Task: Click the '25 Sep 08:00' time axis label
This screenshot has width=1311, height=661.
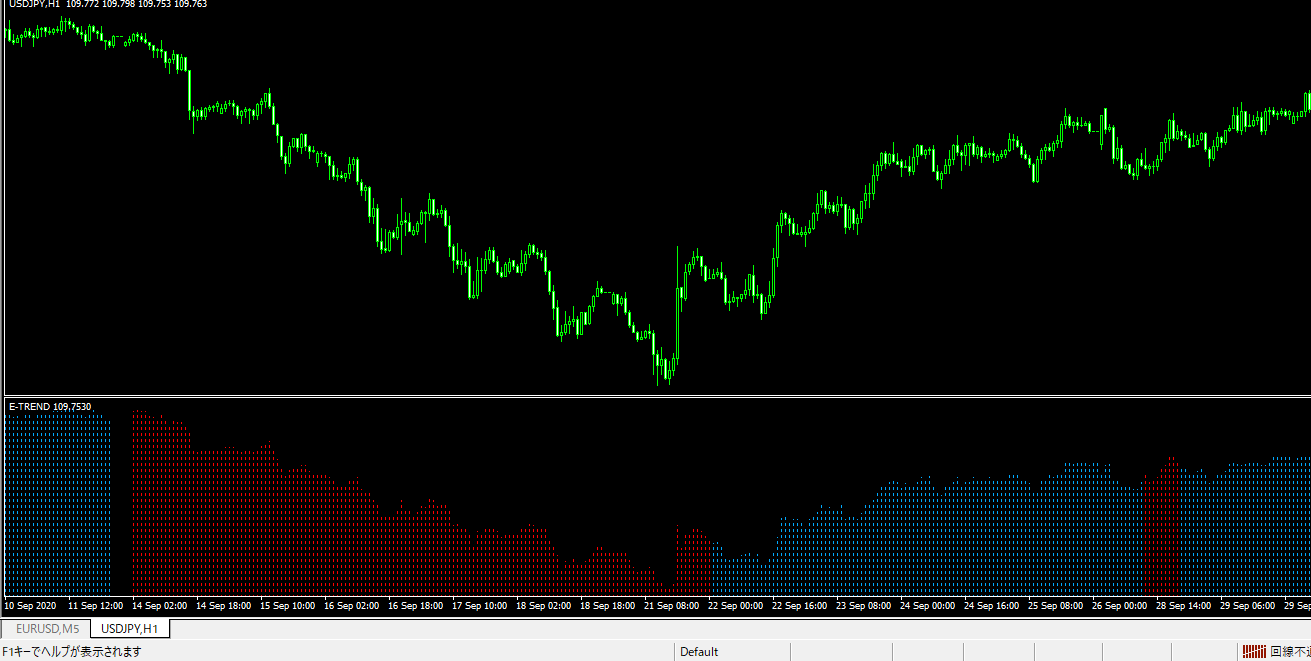Action: 1055,606
